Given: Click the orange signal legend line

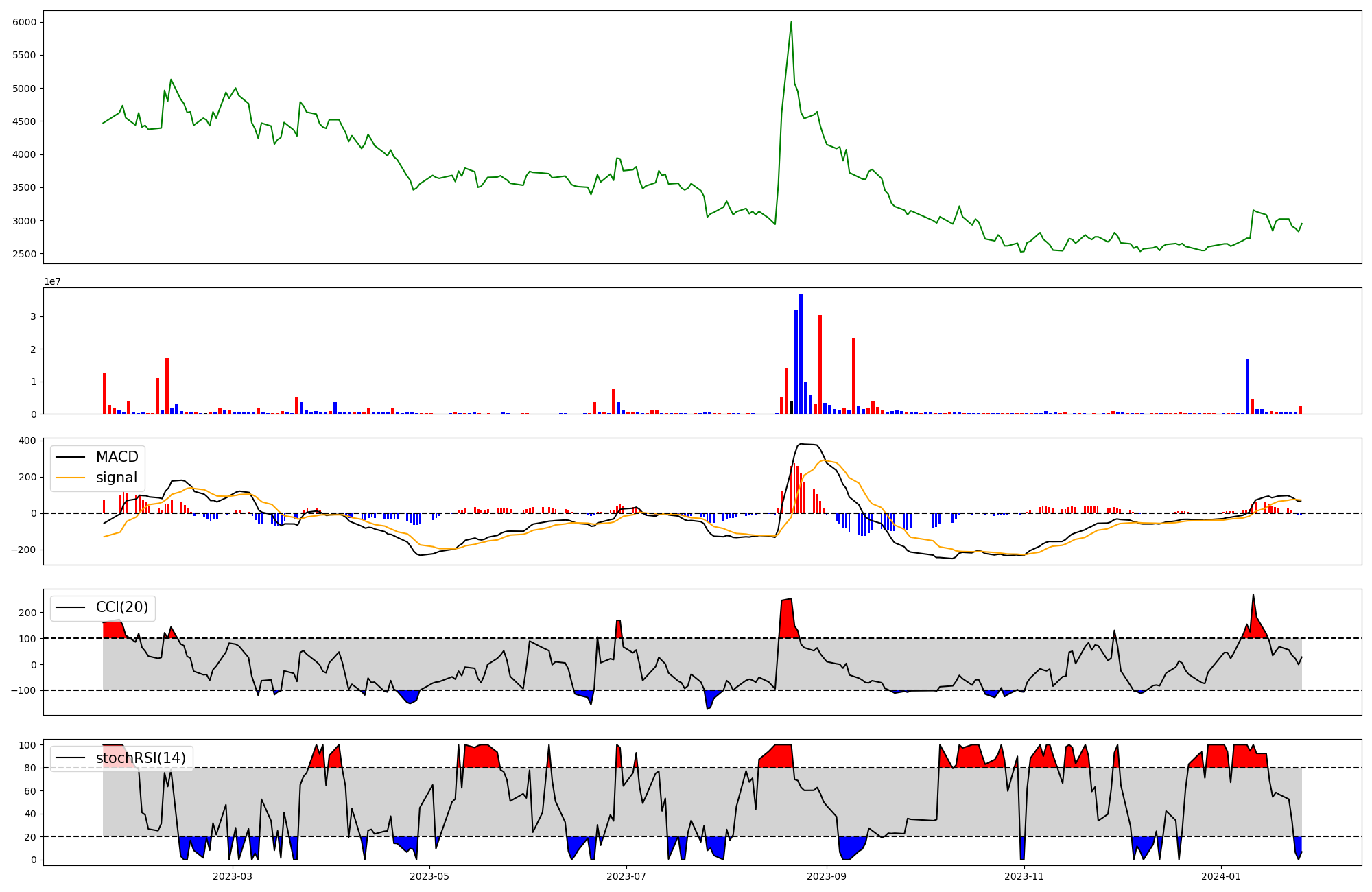Looking at the screenshot, I should pyautogui.click(x=71, y=478).
